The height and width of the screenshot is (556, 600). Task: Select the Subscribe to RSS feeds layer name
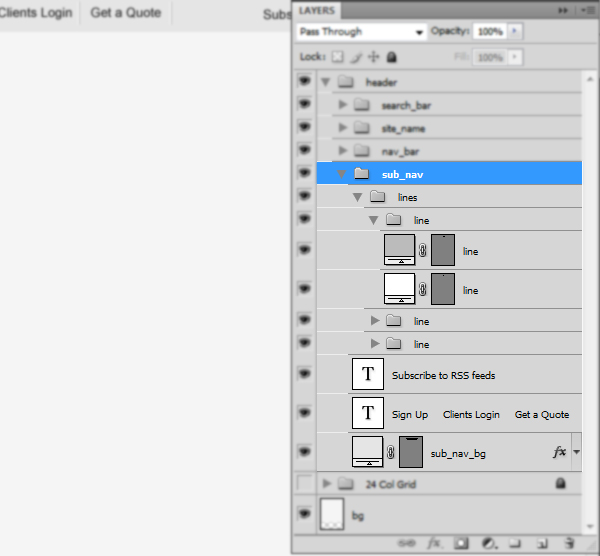point(443,375)
